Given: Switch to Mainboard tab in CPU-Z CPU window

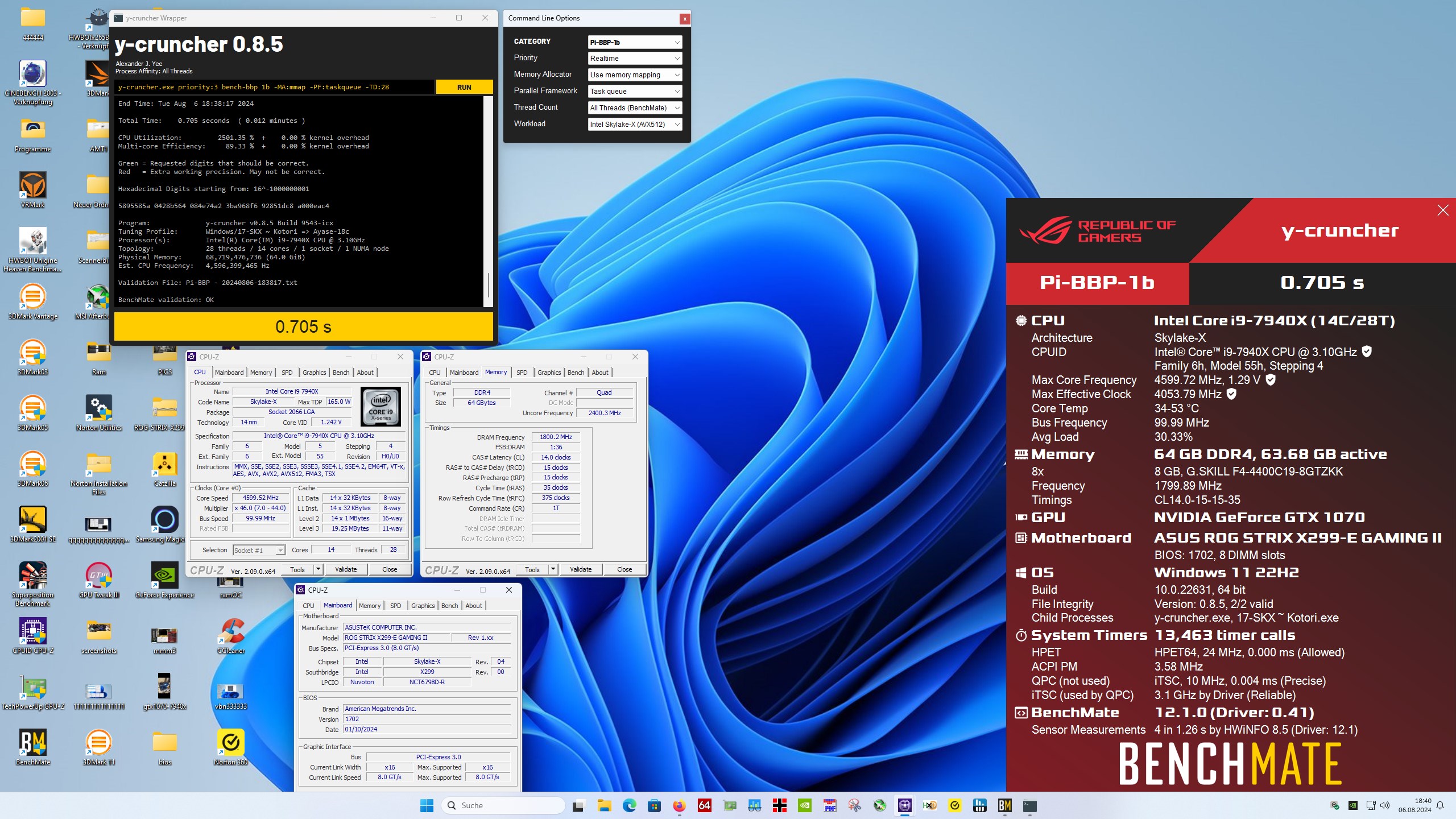Looking at the screenshot, I should tap(229, 373).
